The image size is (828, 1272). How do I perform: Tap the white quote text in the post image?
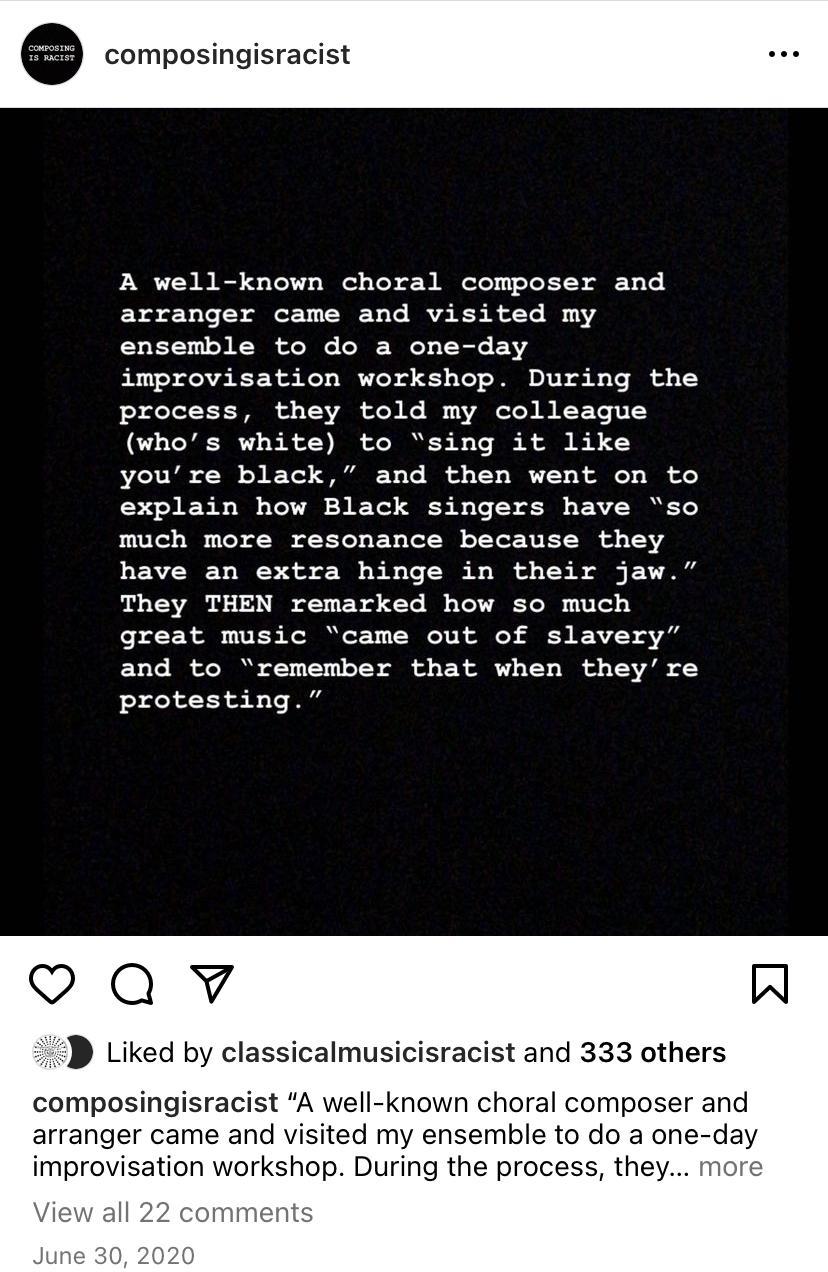(x=408, y=491)
